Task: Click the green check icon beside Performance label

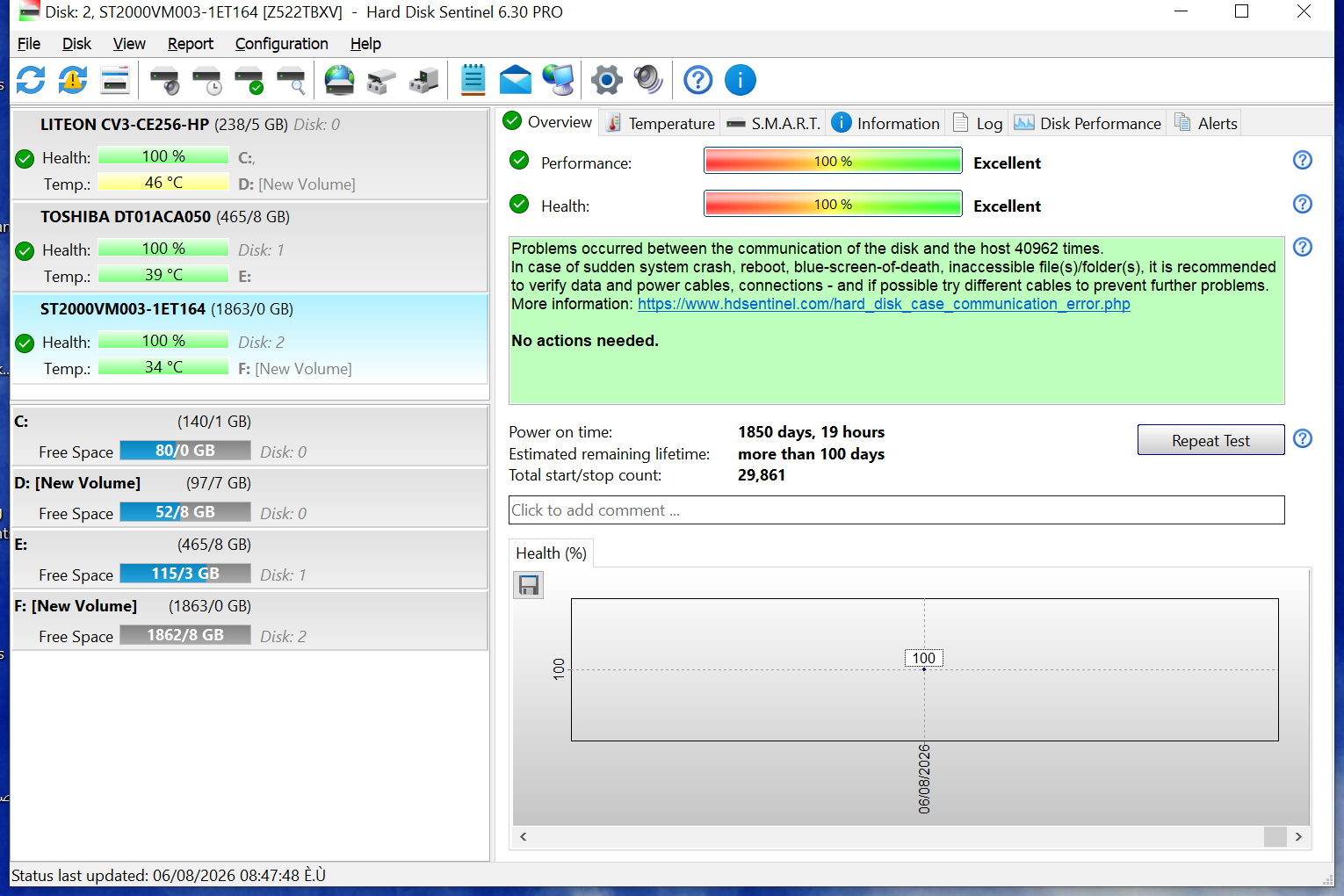Action: tap(519, 160)
